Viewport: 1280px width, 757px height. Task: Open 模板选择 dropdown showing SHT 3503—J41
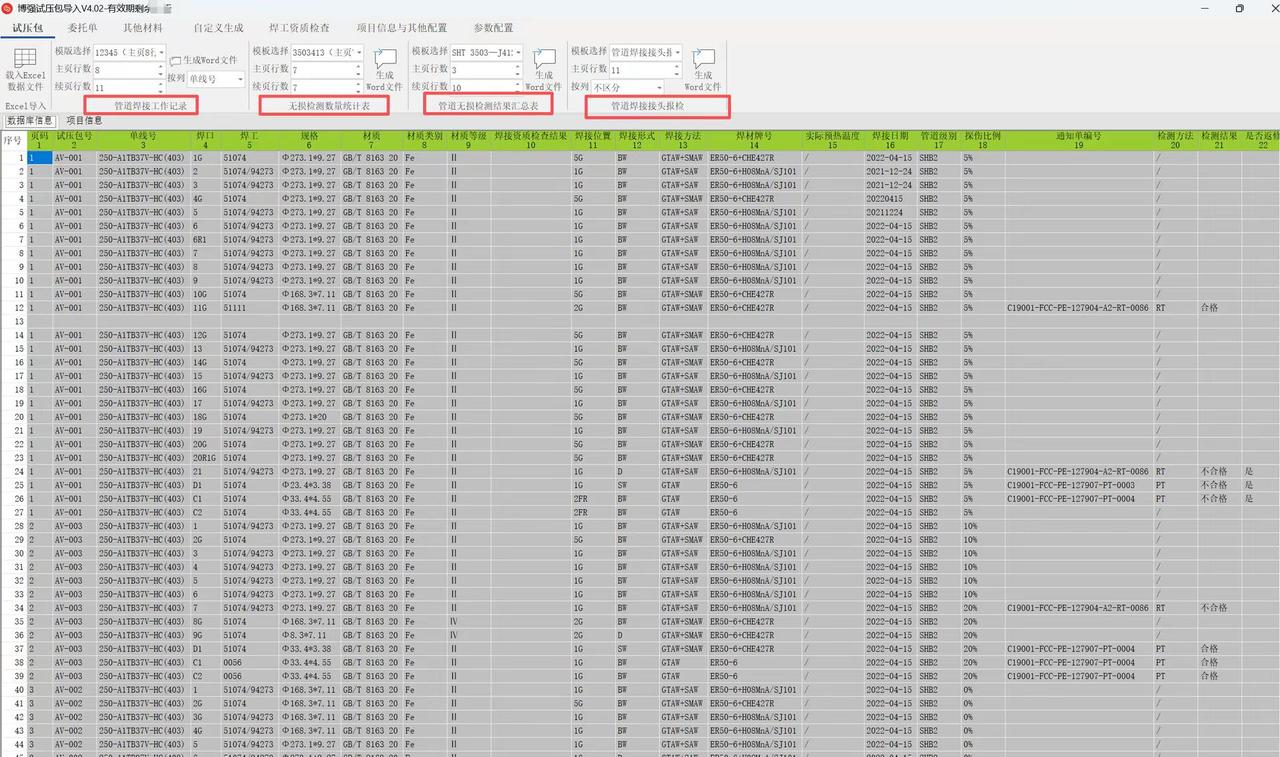[486, 52]
